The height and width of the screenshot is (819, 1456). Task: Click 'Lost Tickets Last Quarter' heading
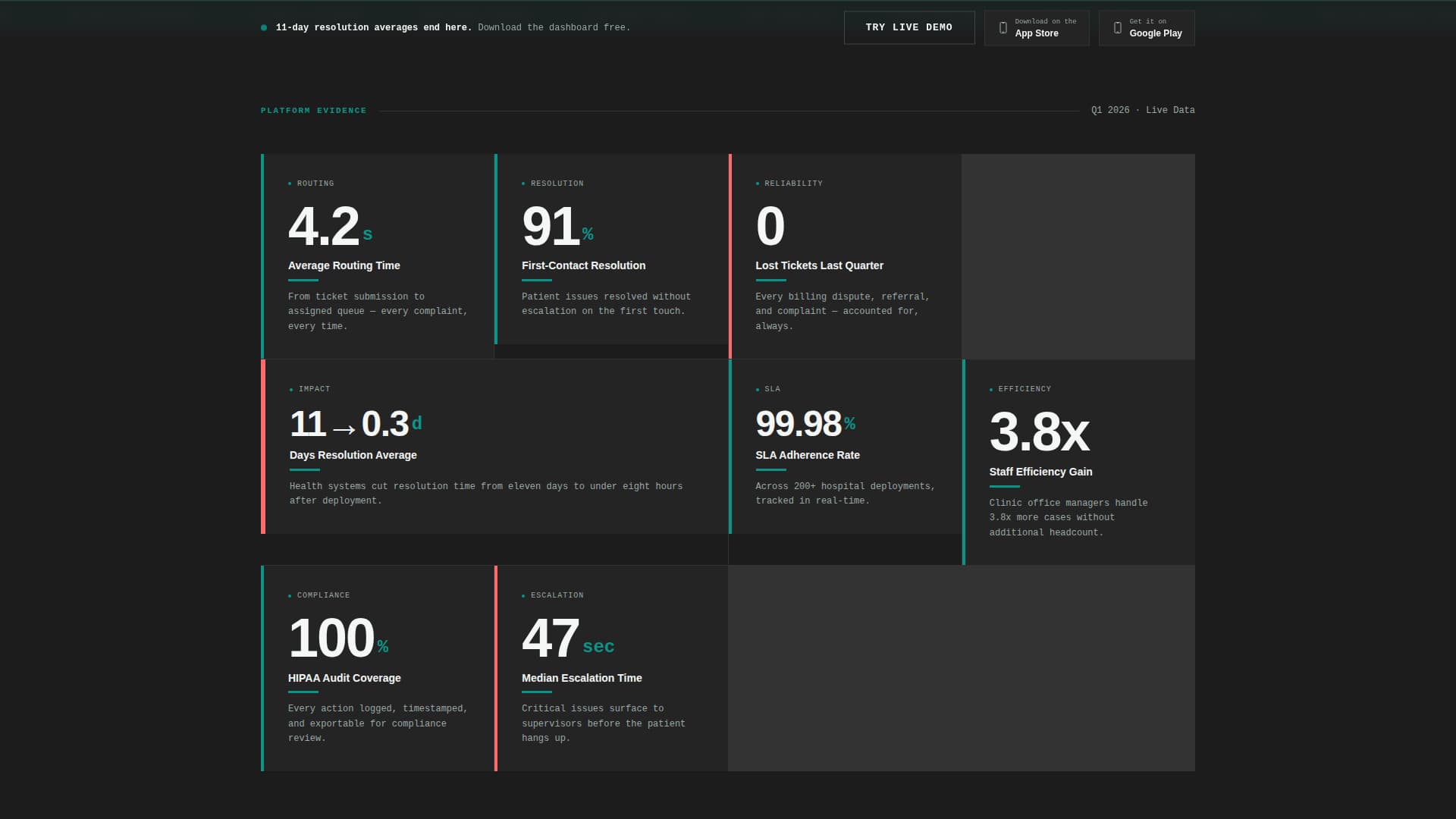coord(820,265)
